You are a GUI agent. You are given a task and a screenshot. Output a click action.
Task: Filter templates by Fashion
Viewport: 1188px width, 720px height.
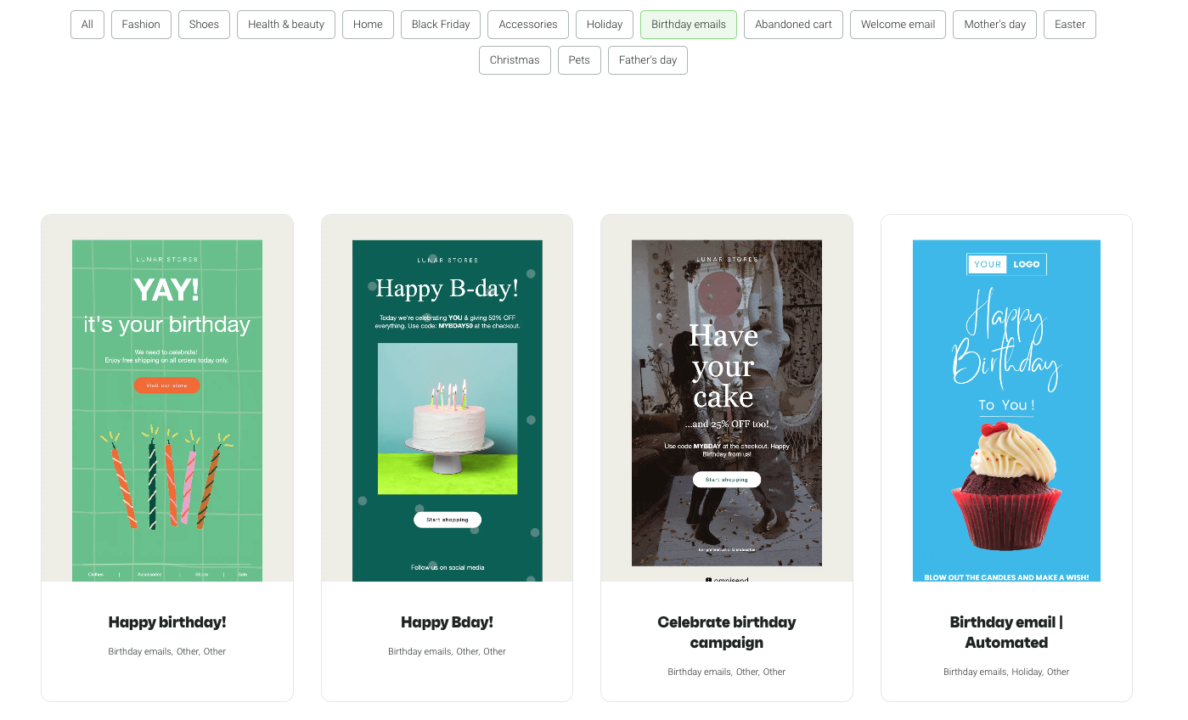pyautogui.click(x=141, y=24)
